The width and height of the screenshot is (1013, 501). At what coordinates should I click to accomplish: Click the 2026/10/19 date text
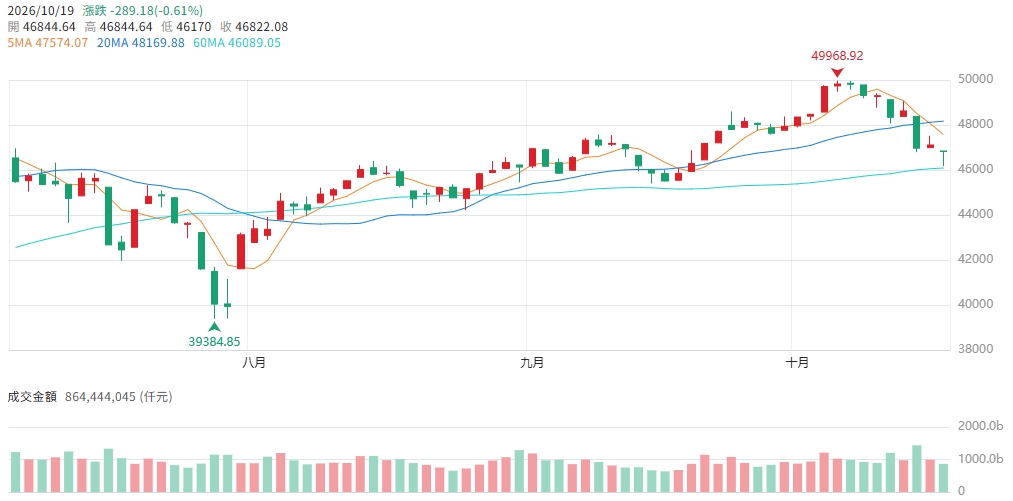click(40, 10)
